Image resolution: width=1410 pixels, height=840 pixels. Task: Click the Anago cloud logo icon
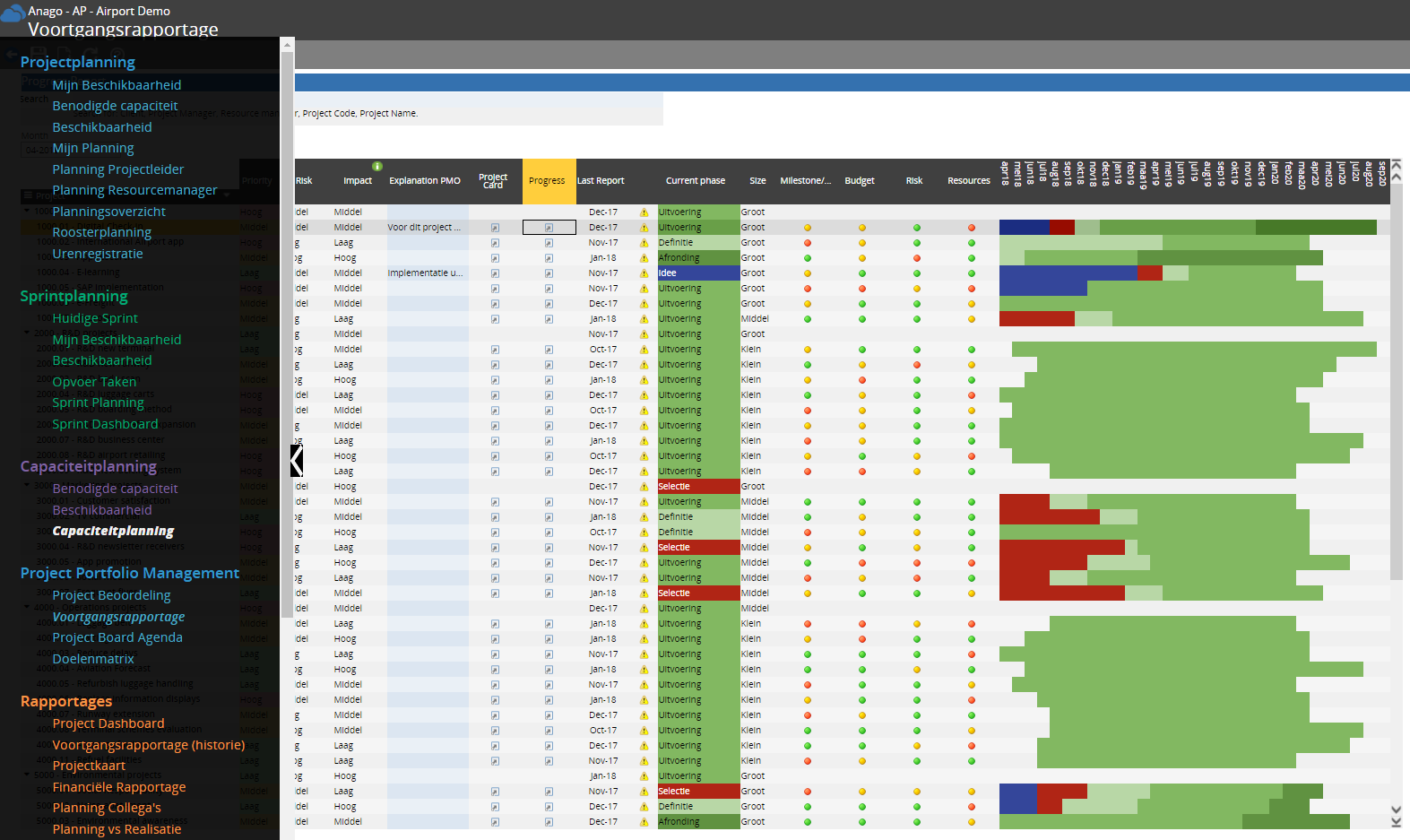13,13
